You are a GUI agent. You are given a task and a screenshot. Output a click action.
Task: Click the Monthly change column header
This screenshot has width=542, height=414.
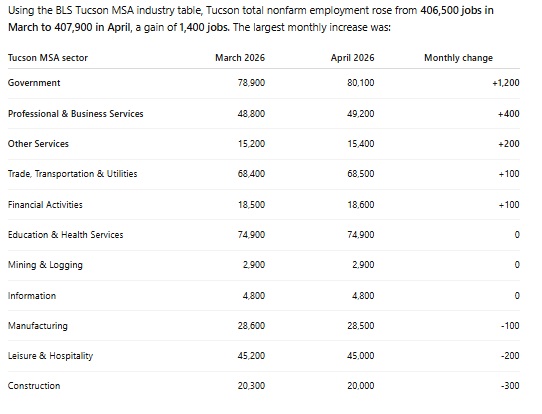pos(458,58)
